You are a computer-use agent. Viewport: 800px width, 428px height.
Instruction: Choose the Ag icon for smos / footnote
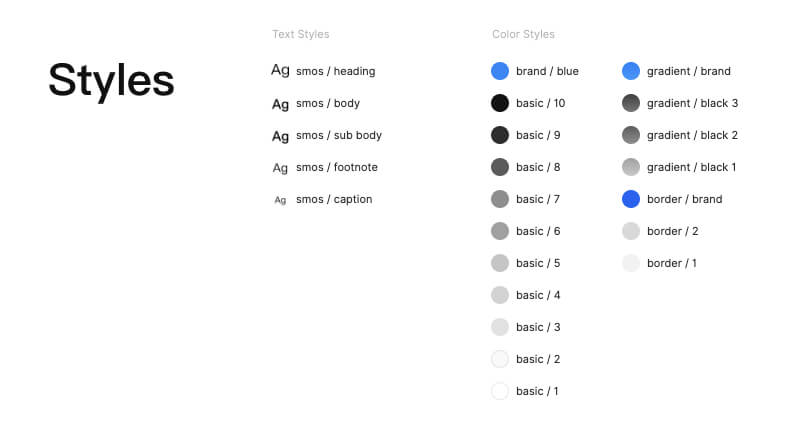280,167
